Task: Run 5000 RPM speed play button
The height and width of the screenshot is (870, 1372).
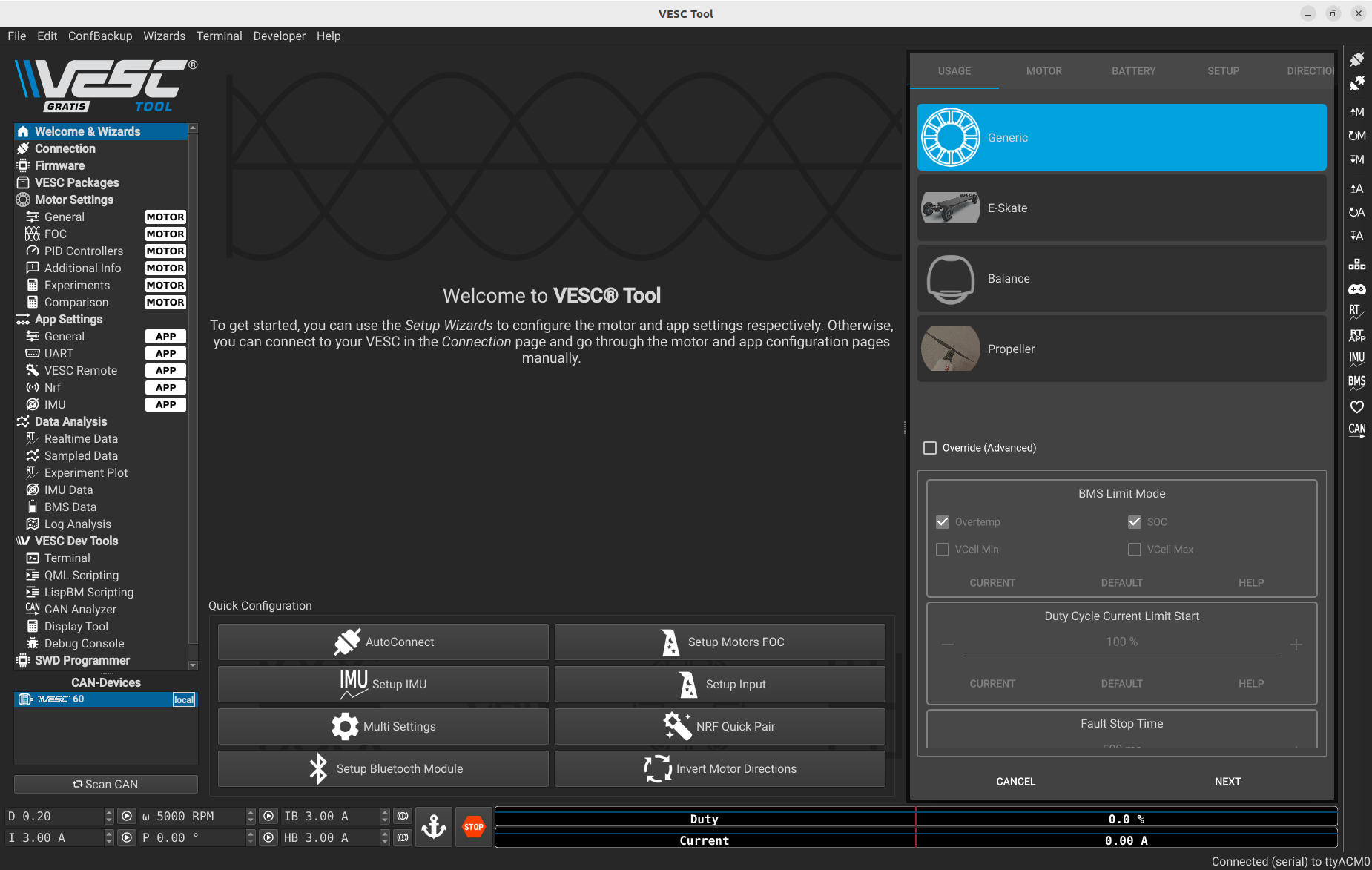Action: pos(268,816)
